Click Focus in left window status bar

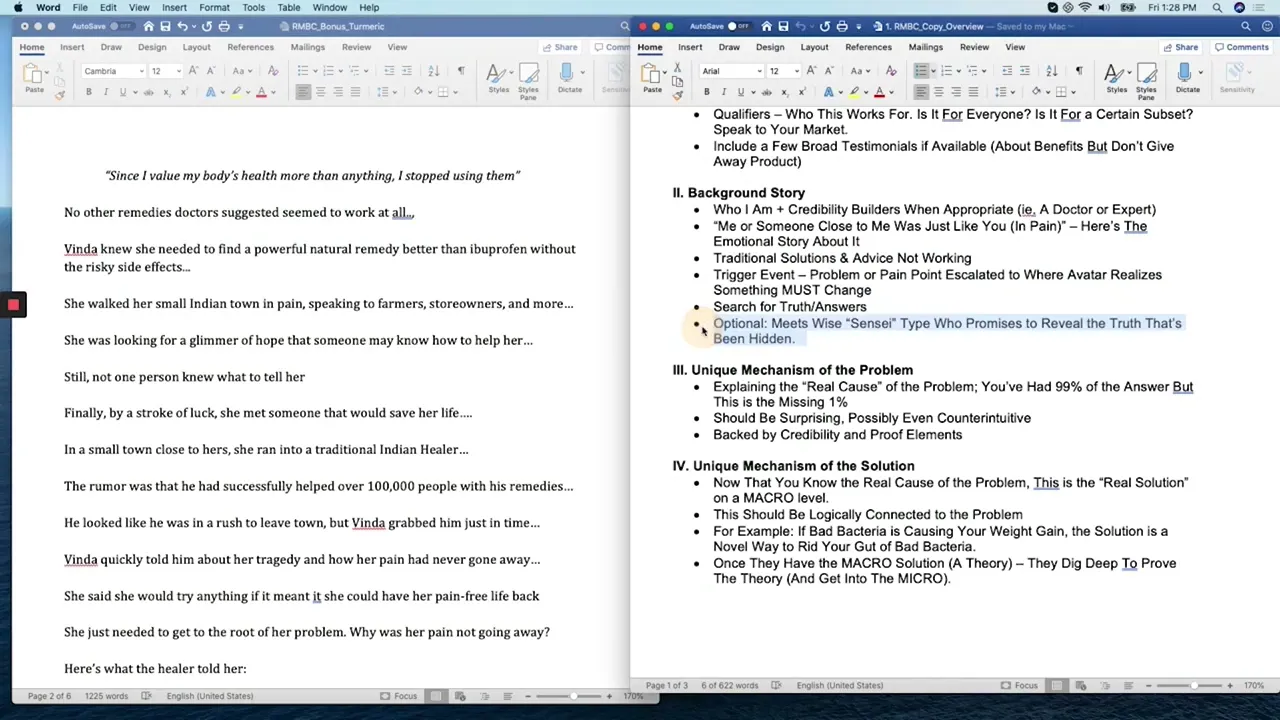pos(398,696)
